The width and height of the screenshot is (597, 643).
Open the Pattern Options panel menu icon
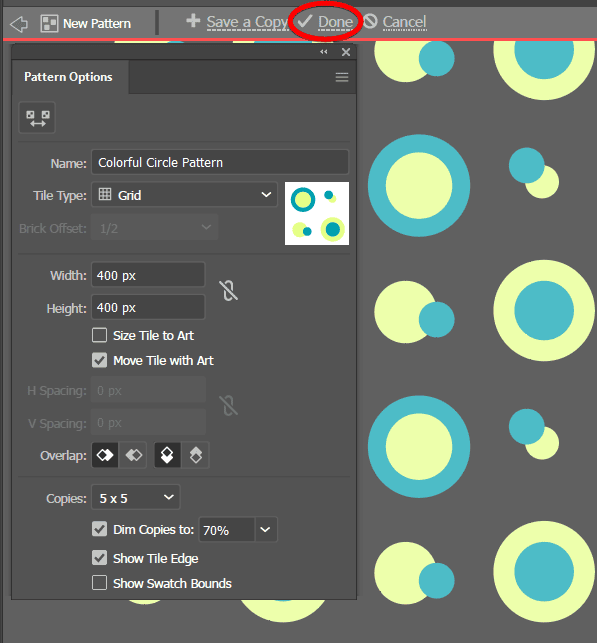[342, 77]
